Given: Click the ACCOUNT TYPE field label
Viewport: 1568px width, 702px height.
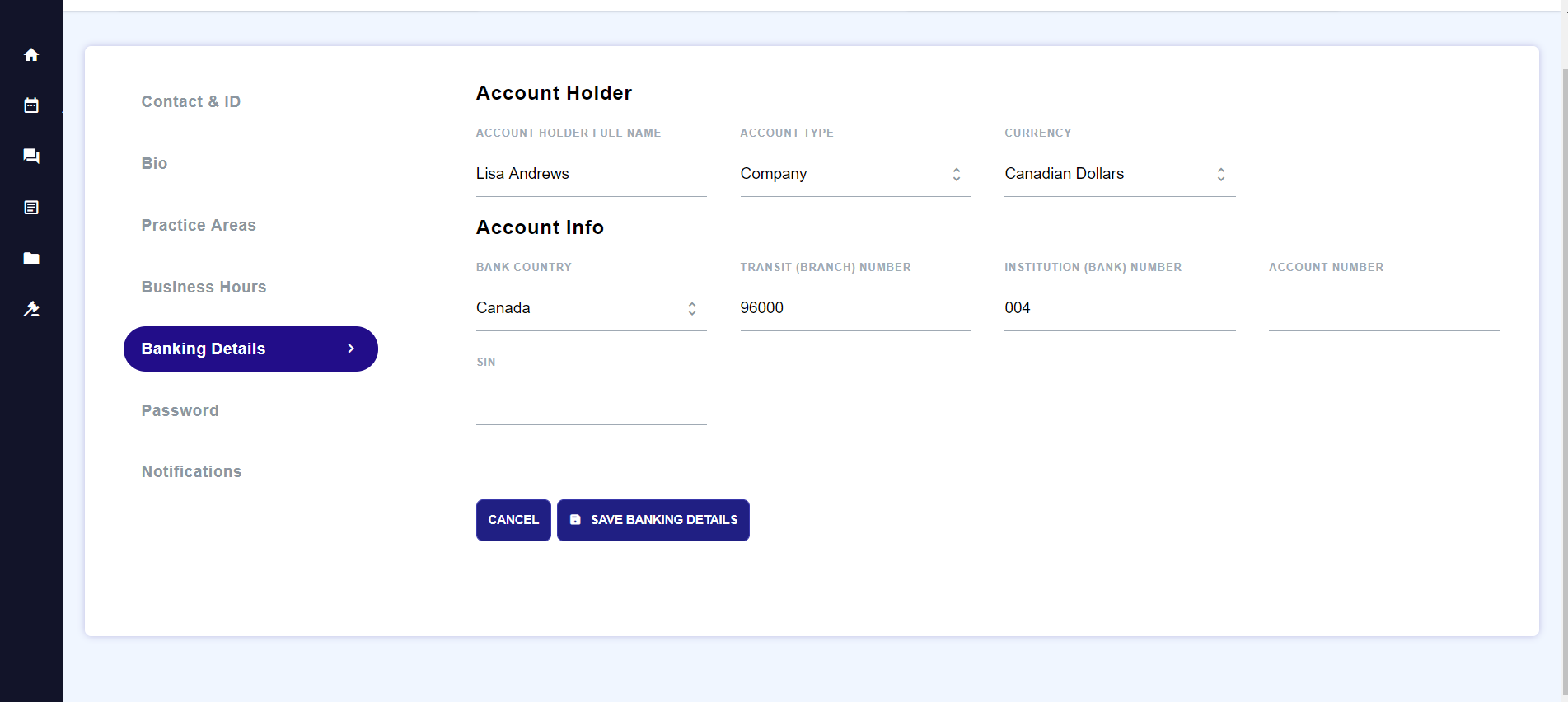Looking at the screenshot, I should click(787, 133).
